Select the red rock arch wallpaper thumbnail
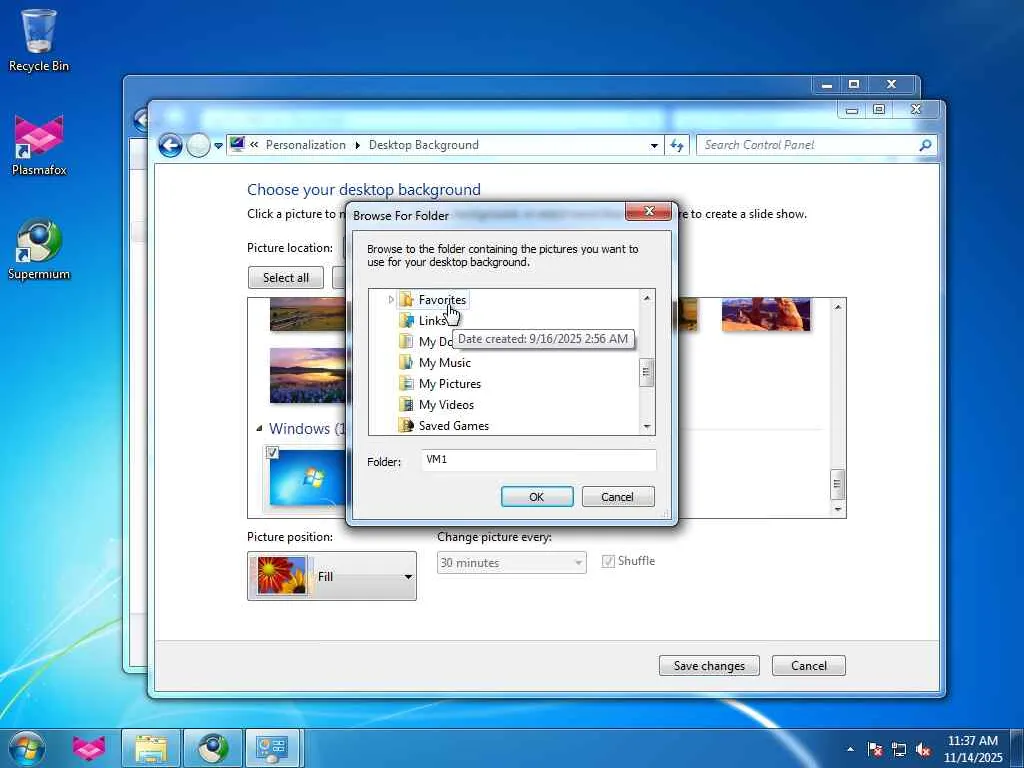 coord(766,315)
